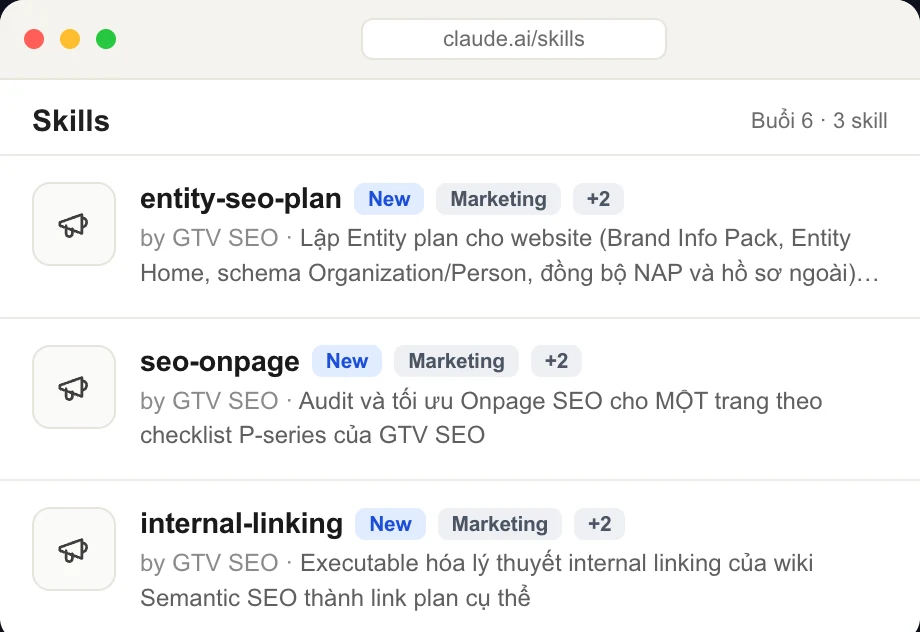Click the megaphone icon for entity-seo-plan

pos(74,224)
